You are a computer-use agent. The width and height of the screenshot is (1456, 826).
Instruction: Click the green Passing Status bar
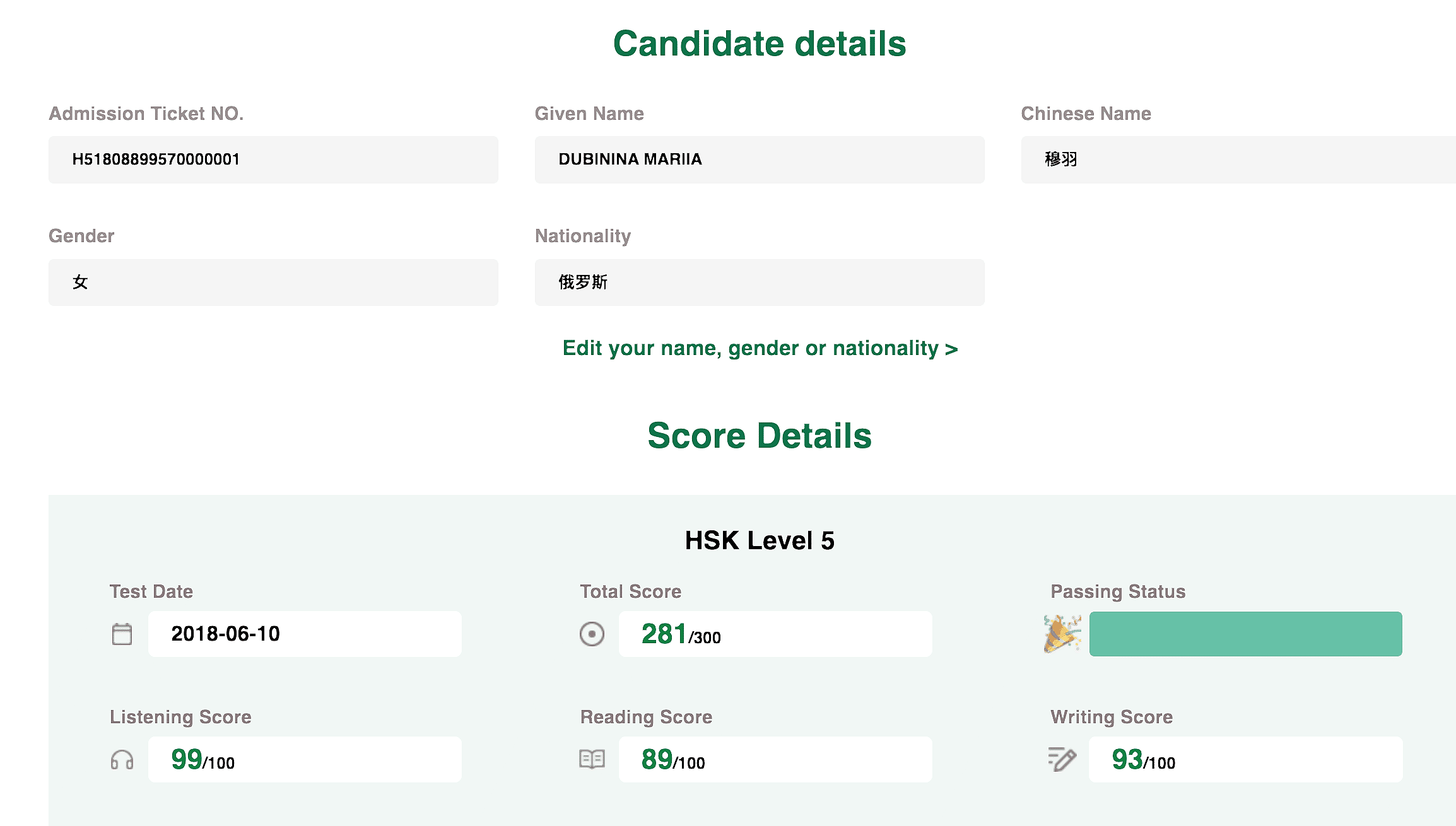[x=1246, y=634]
